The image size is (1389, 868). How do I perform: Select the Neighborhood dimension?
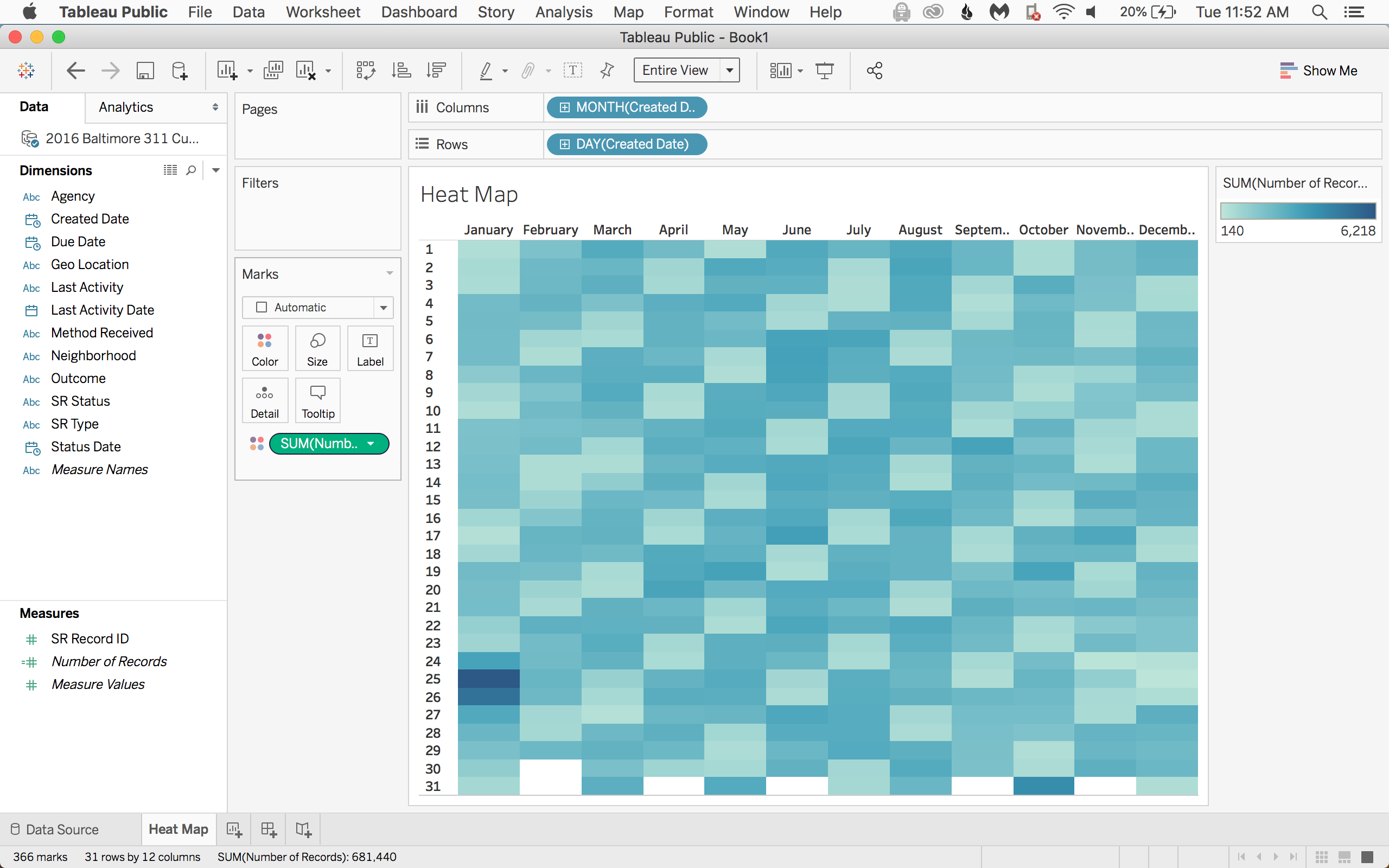point(93,355)
